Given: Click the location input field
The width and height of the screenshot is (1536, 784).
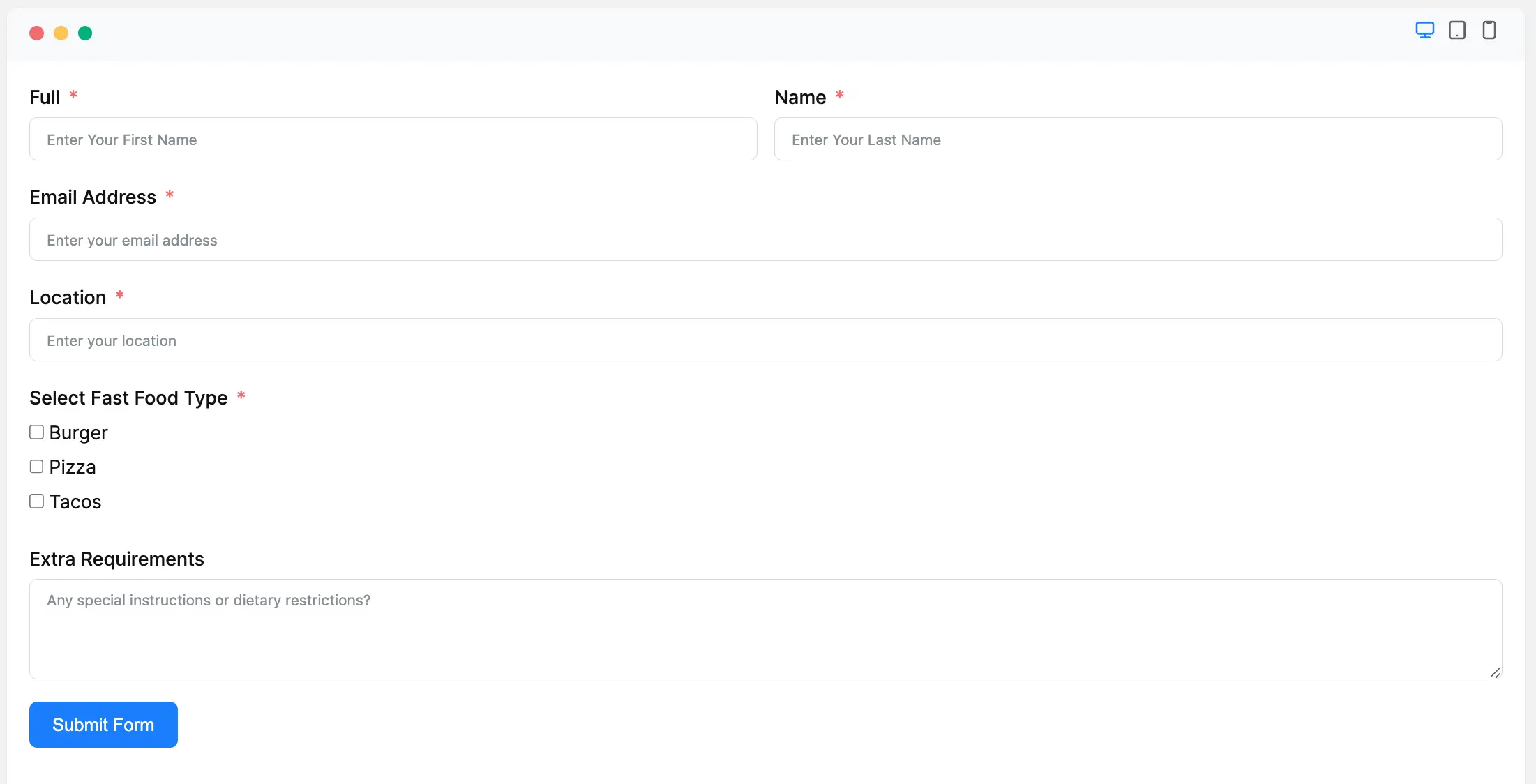Looking at the screenshot, I should (x=766, y=340).
